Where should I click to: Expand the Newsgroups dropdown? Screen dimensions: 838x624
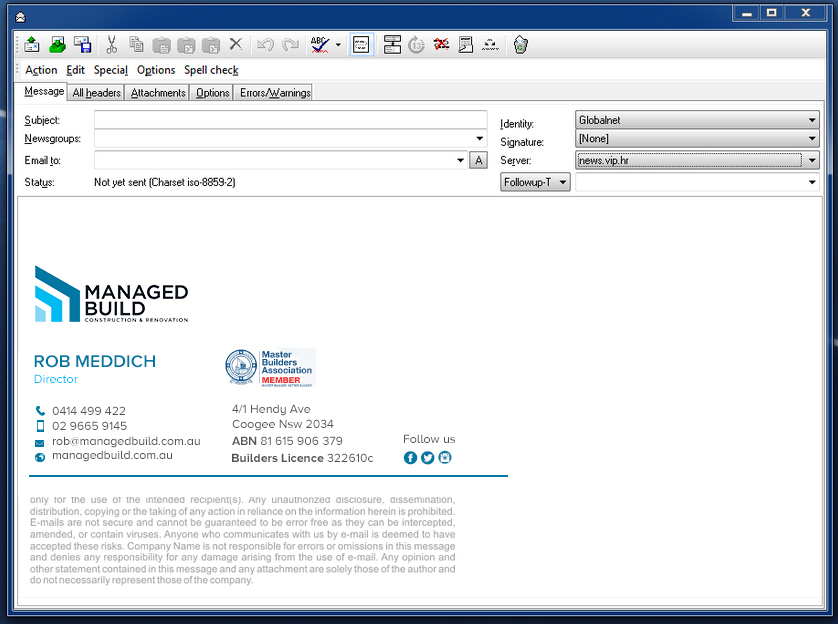pyautogui.click(x=479, y=139)
